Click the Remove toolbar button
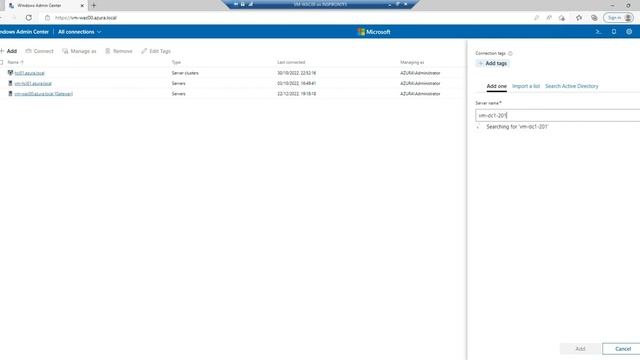 (x=119, y=51)
